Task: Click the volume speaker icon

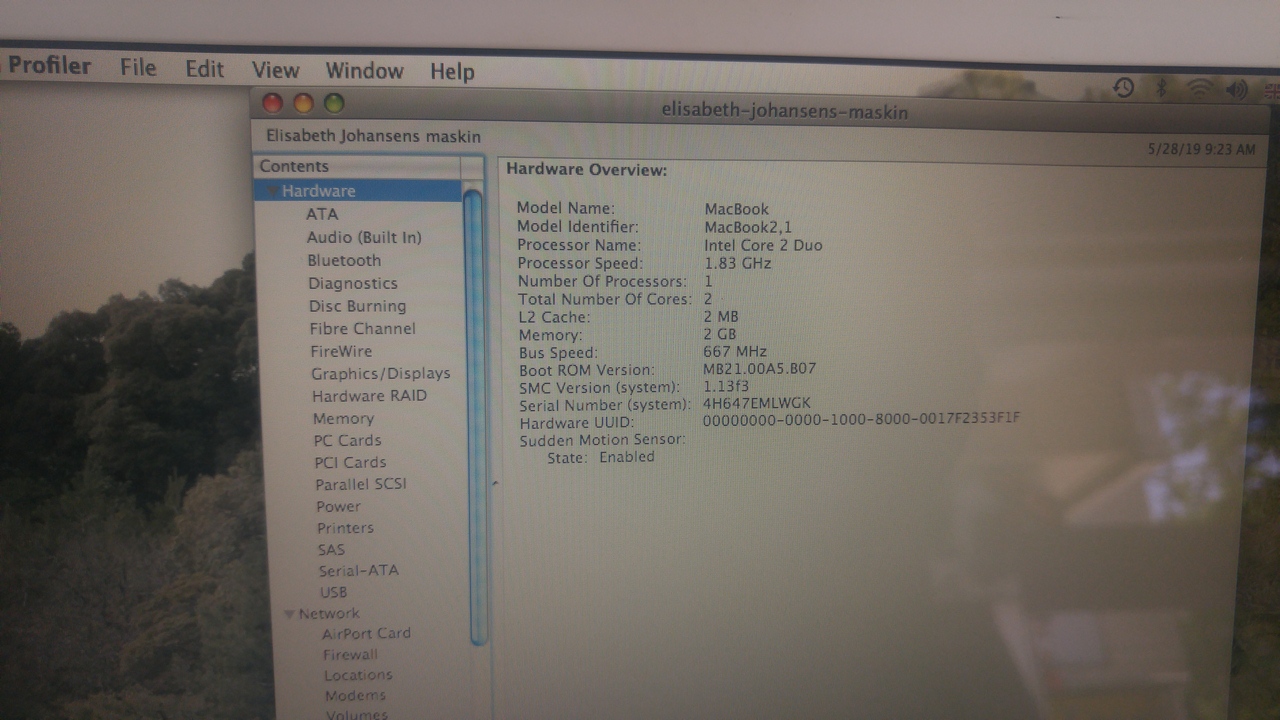Action: pyautogui.click(x=1237, y=90)
